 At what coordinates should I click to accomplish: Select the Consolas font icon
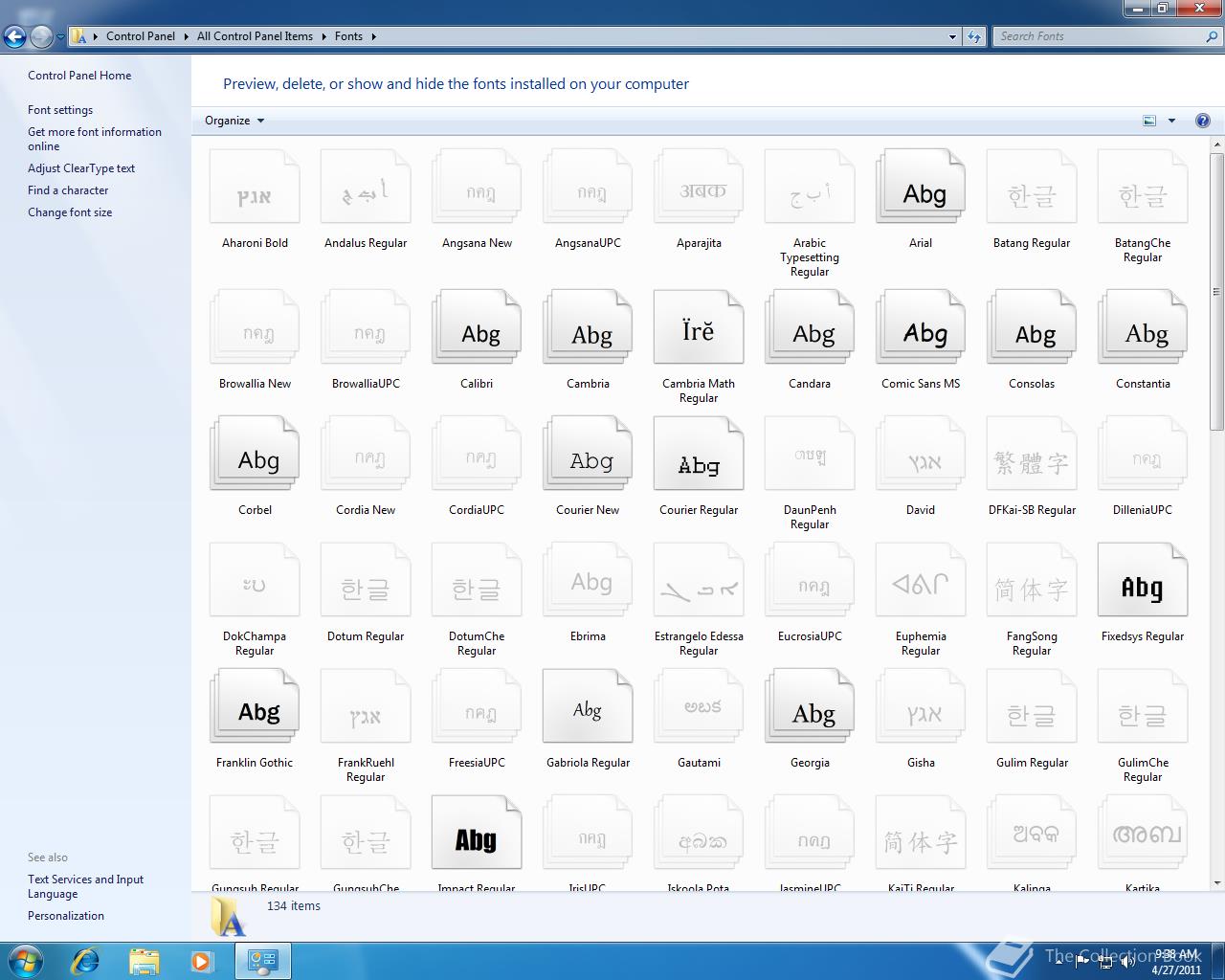point(1032,327)
